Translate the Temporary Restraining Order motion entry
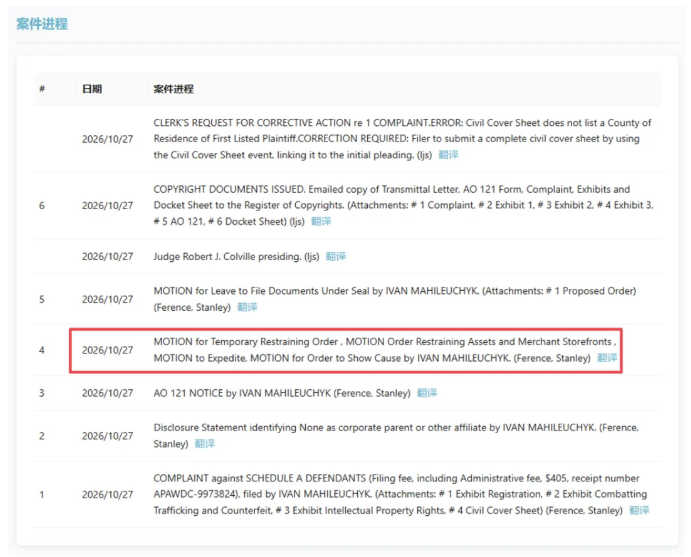 point(607,358)
